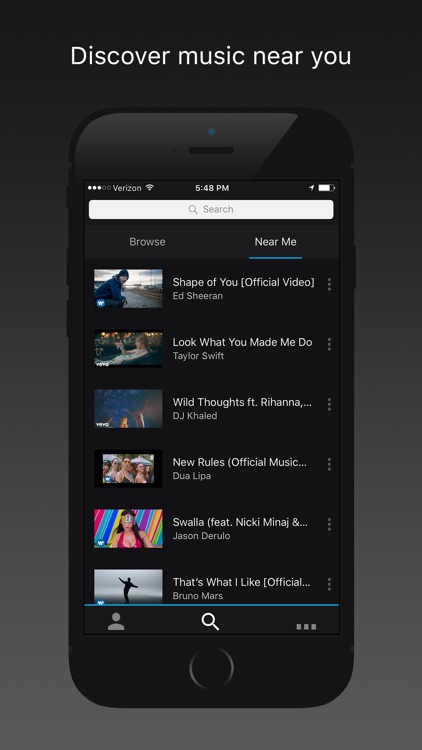Open options menu for That's What I Like
The width and height of the screenshot is (422, 750).
pos(329,584)
